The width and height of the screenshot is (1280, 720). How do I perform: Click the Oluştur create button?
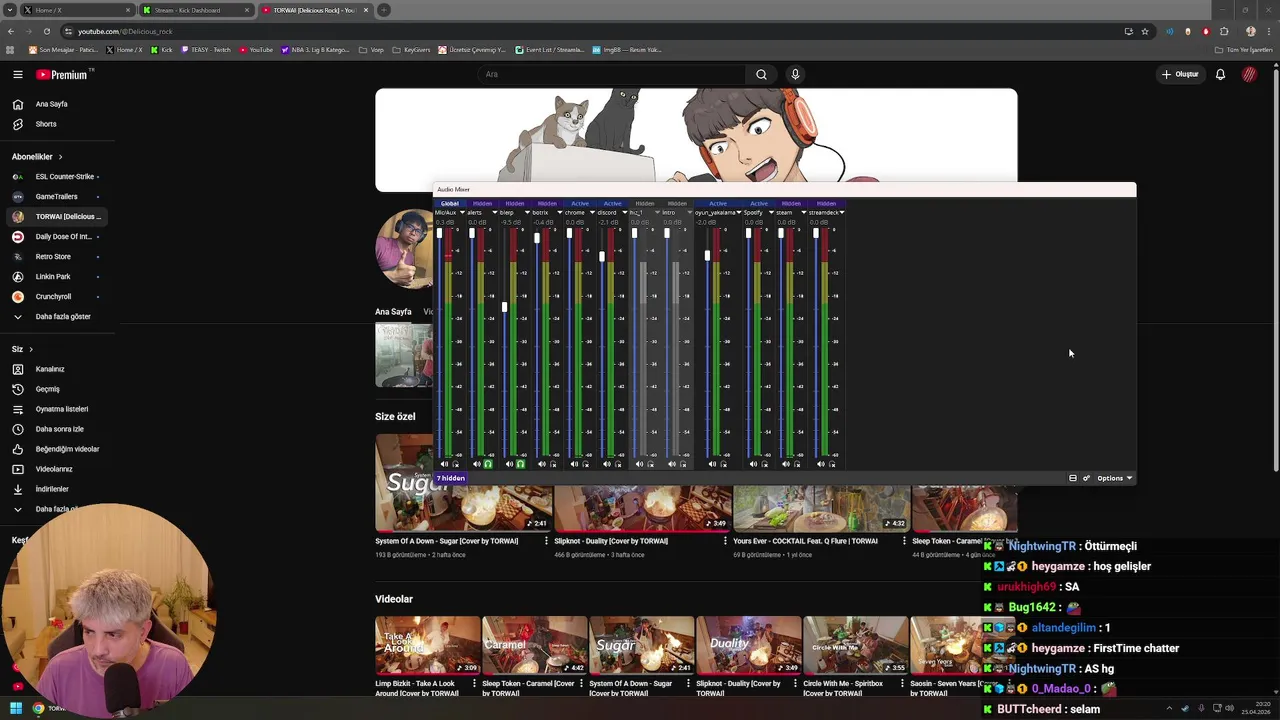click(1180, 74)
